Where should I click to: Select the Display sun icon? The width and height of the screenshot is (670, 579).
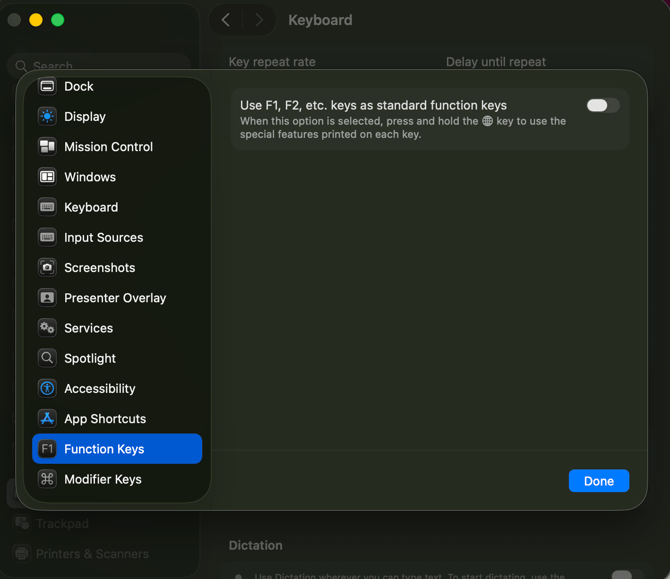(47, 117)
